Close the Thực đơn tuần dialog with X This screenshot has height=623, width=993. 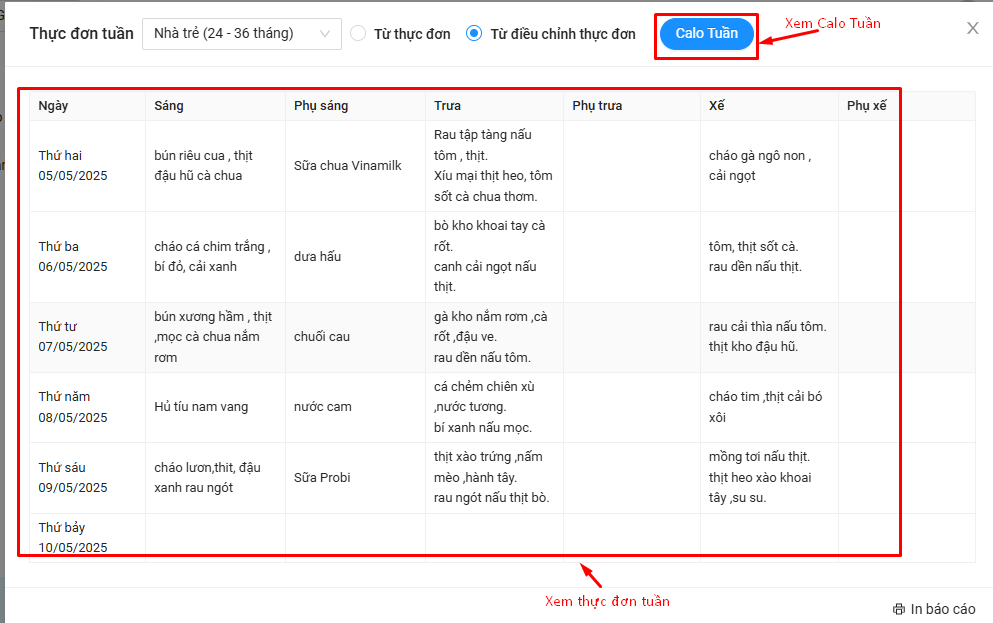tap(972, 29)
